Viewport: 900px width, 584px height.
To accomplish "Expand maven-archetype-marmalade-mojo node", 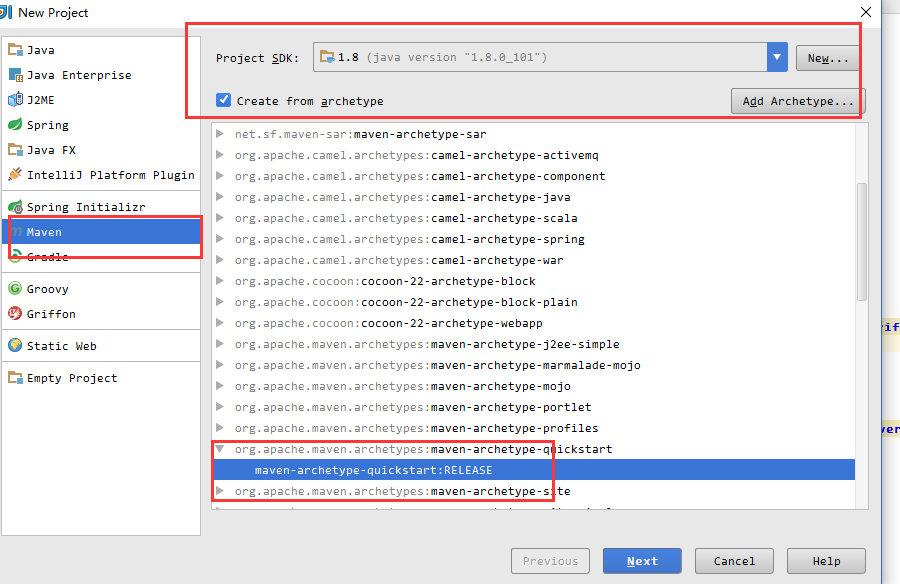I will pos(220,365).
